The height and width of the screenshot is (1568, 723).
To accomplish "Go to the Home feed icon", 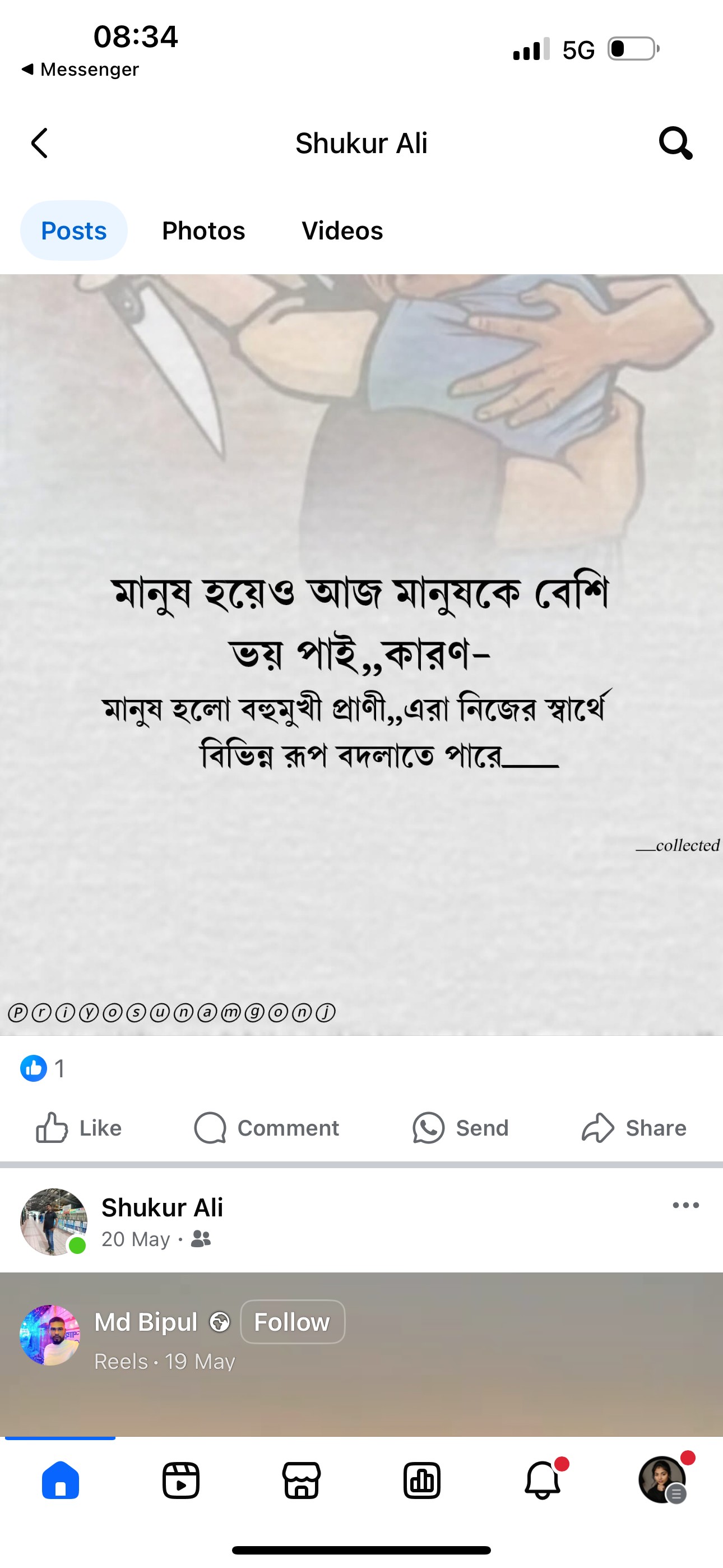I will pyautogui.click(x=61, y=1480).
